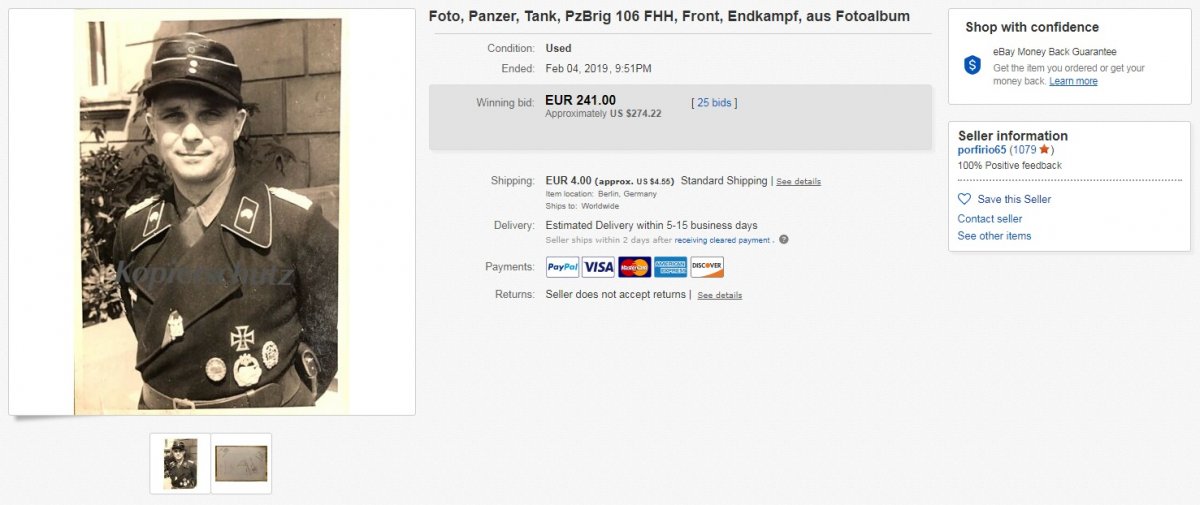1200x505 pixels.
Task: Select the first photo thumbnail
Action: [x=181, y=463]
